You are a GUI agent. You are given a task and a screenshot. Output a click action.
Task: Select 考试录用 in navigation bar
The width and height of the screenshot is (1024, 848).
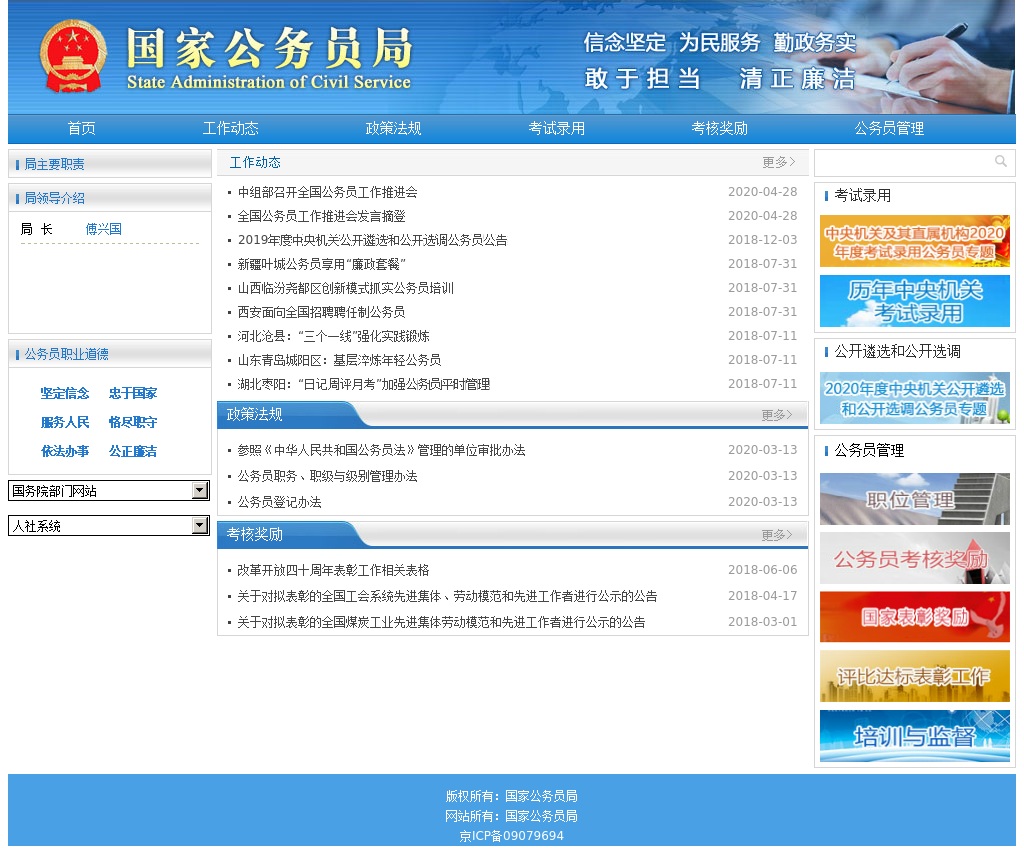[x=557, y=129]
